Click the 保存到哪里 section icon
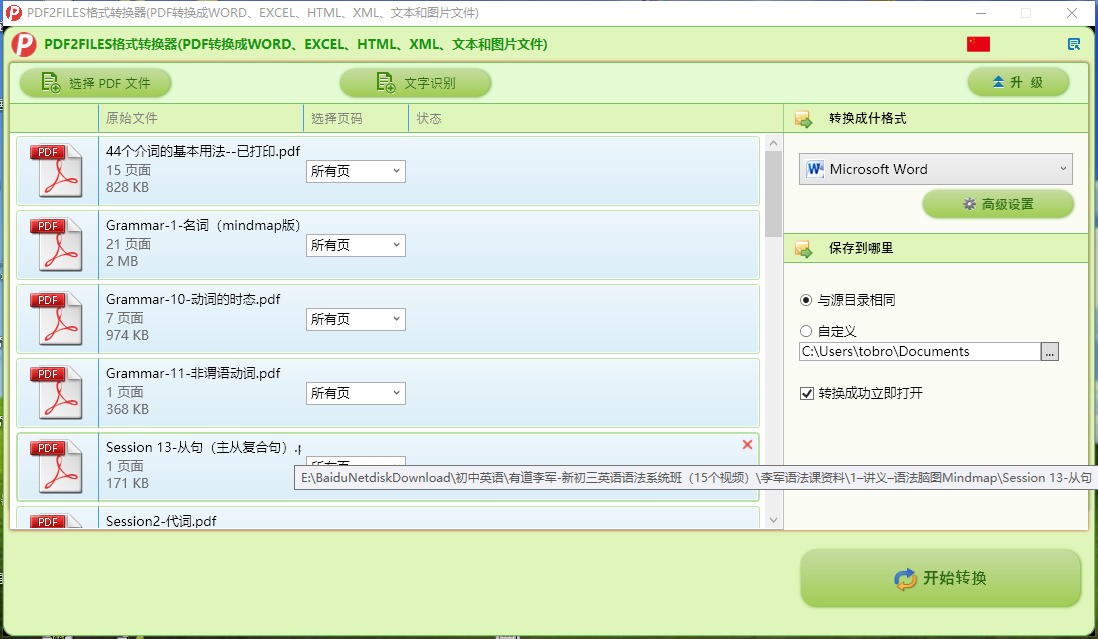Viewport: 1098px width, 639px height. tap(803, 248)
